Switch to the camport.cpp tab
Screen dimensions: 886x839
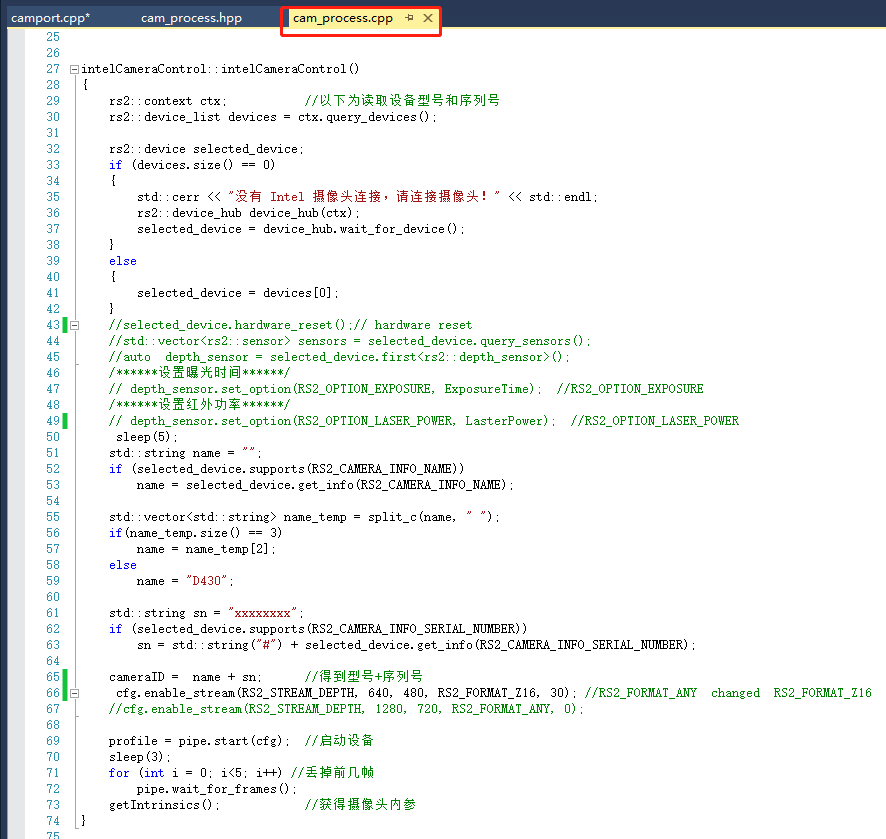tap(49, 18)
